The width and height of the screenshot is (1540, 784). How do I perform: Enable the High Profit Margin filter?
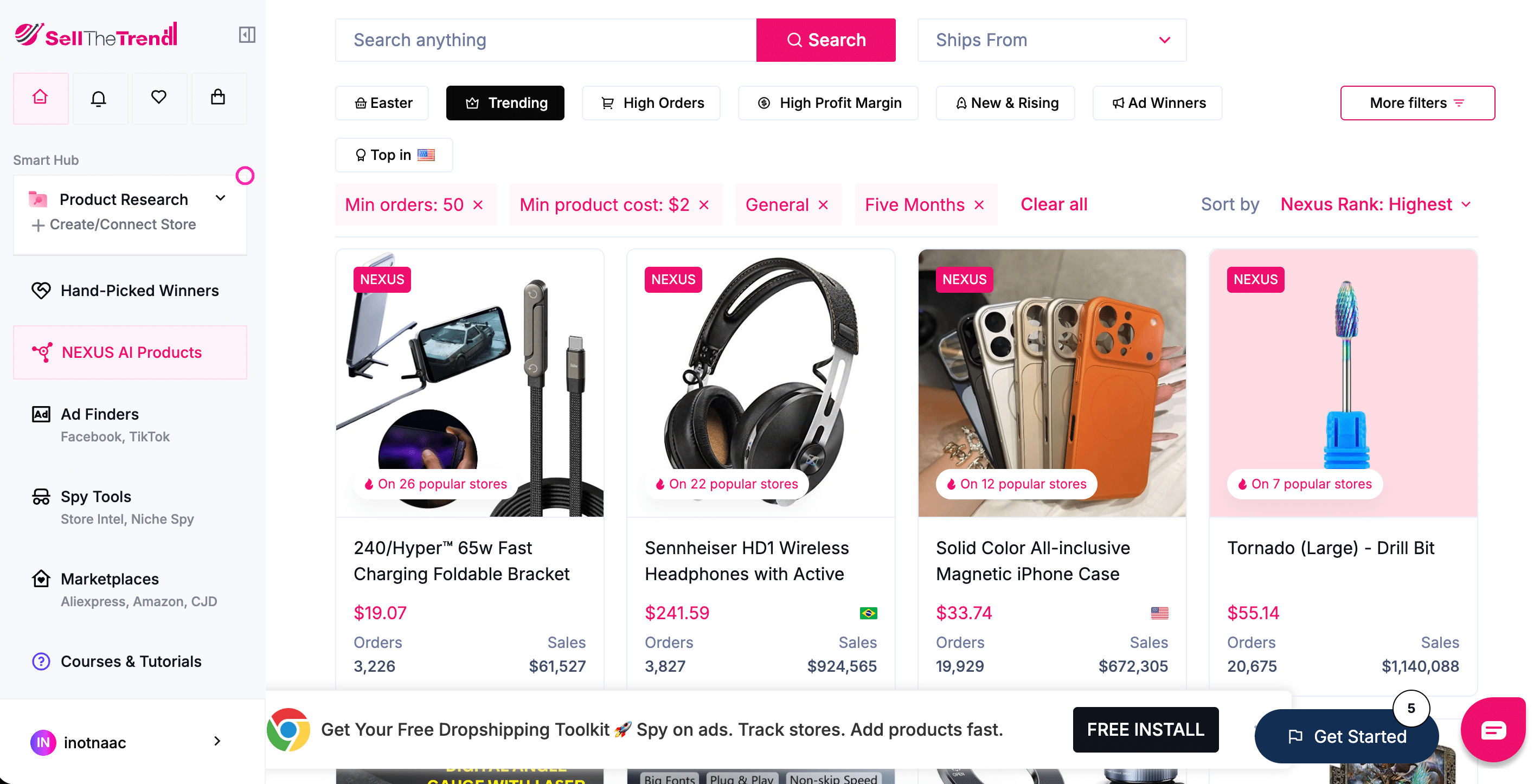tap(828, 103)
